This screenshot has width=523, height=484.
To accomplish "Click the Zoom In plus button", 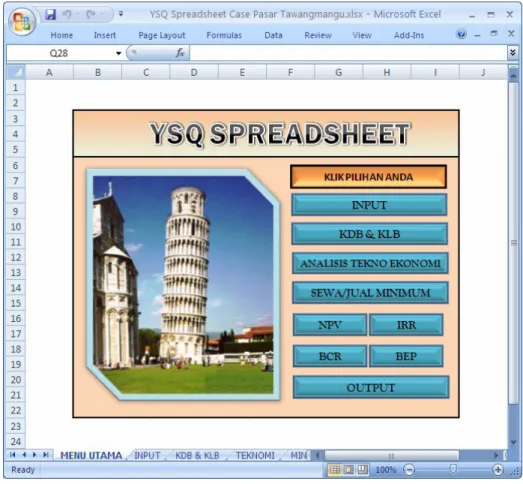I will pos(498,470).
